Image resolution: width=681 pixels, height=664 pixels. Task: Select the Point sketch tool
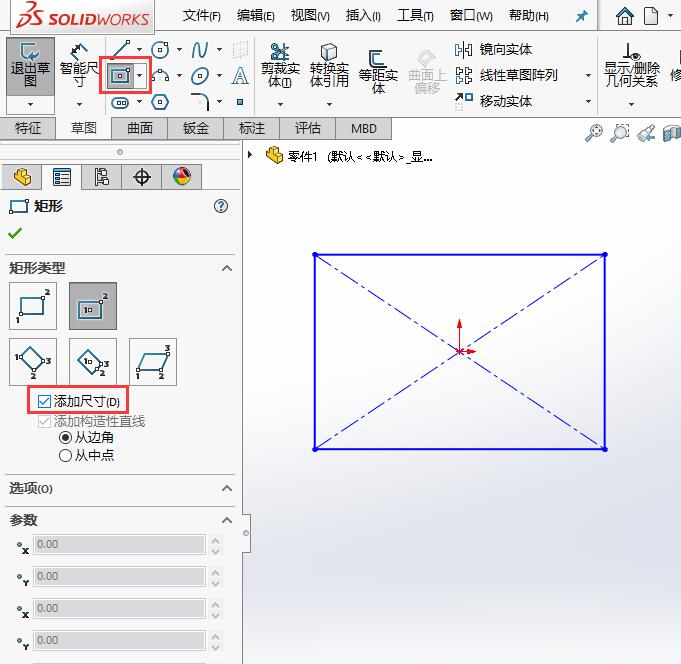point(240,102)
